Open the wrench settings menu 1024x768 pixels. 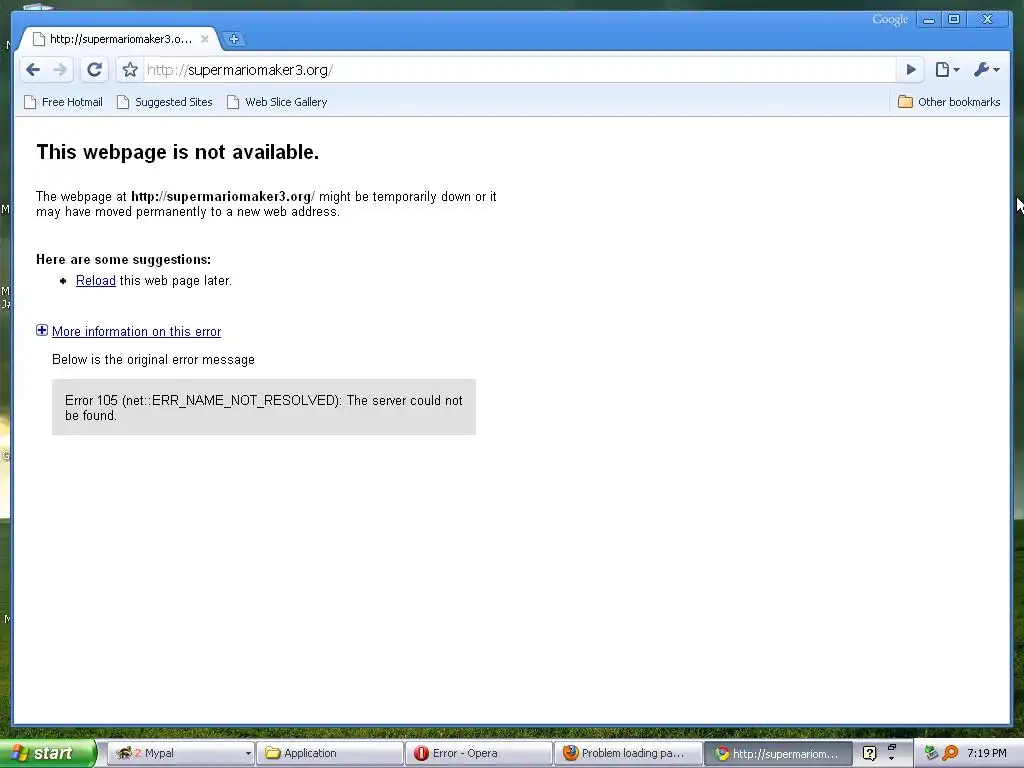point(986,70)
